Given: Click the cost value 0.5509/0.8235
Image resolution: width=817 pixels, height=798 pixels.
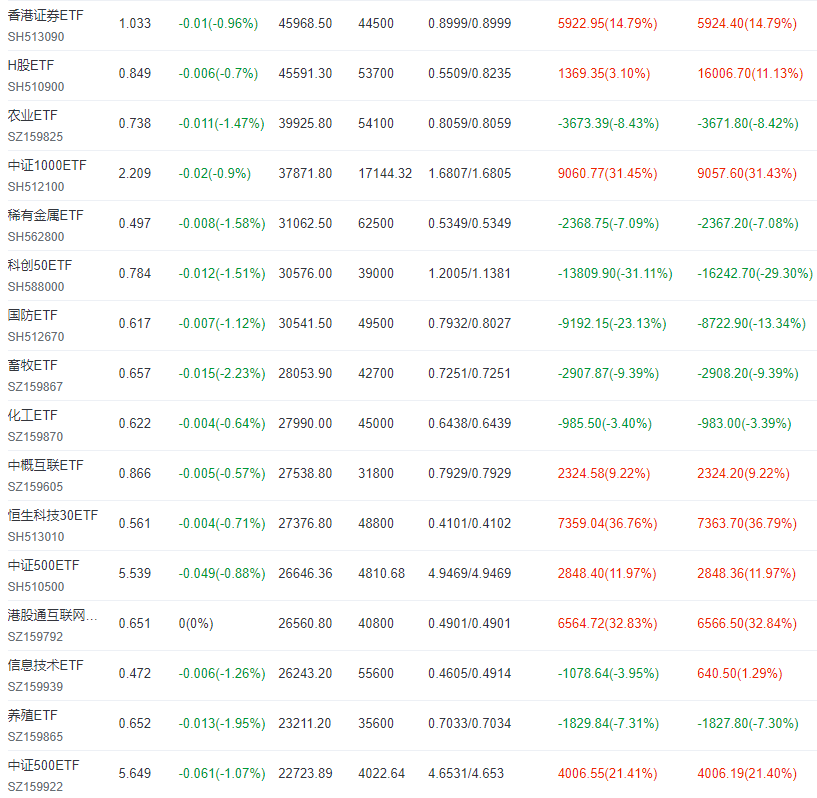Looking at the screenshot, I should point(469,74).
